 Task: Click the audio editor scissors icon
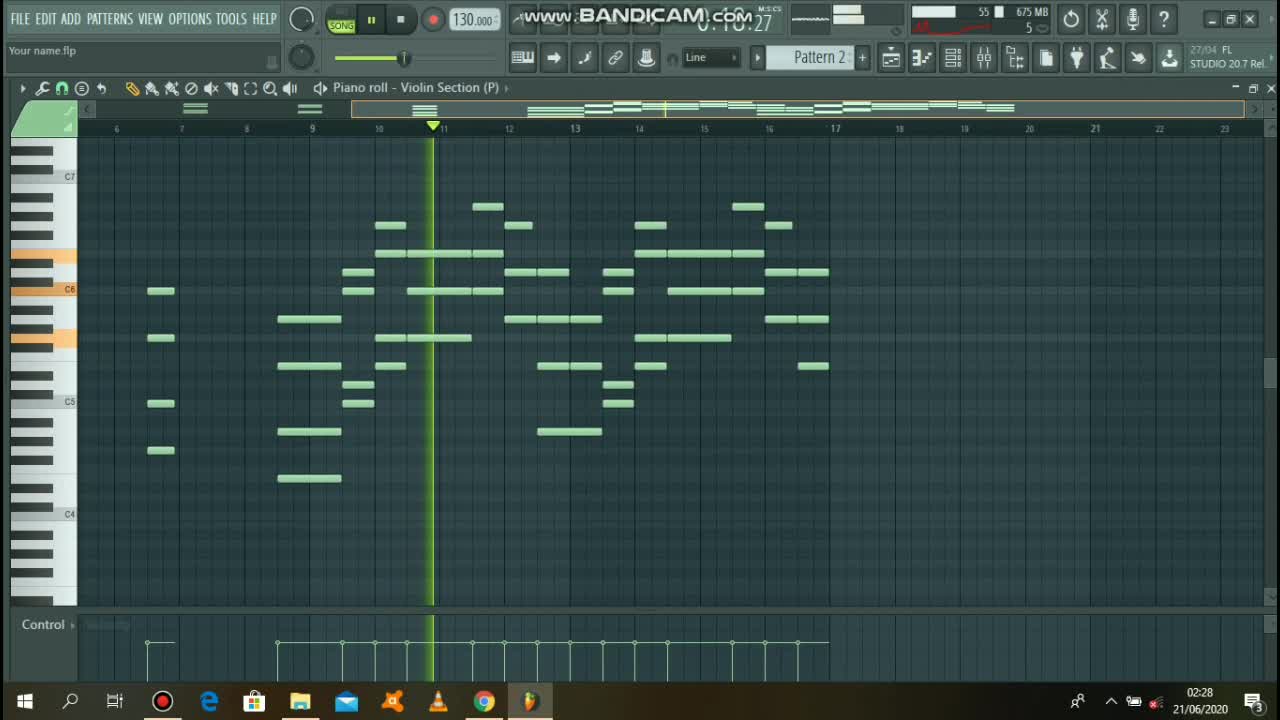(x=1102, y=19)
